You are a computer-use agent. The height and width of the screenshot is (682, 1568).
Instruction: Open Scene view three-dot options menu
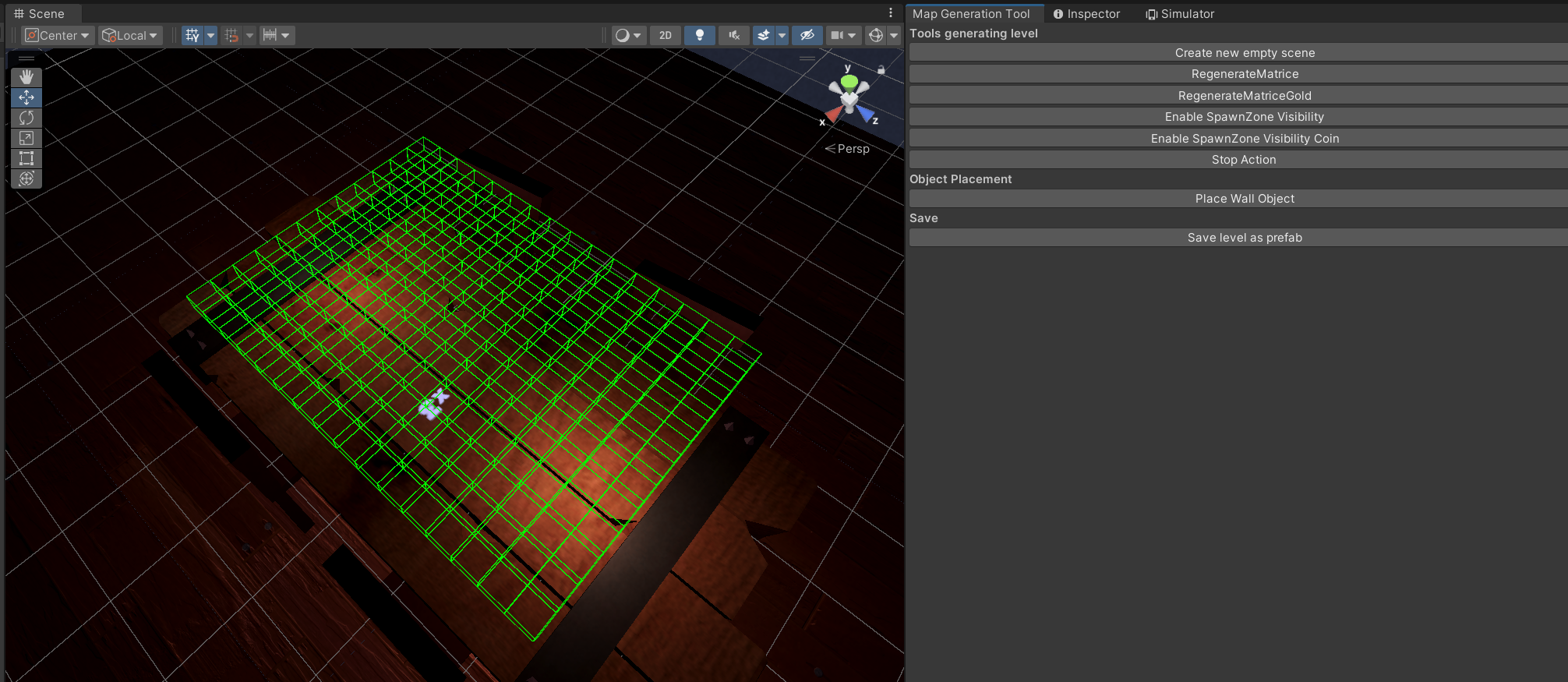pyautogui.click(x=891, y=12)
